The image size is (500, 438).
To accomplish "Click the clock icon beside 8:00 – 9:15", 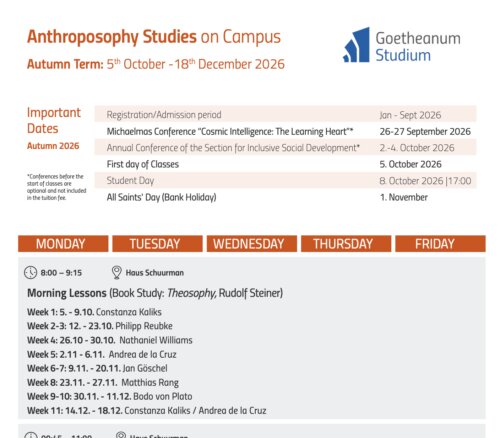I will click(x=30, y=273).
